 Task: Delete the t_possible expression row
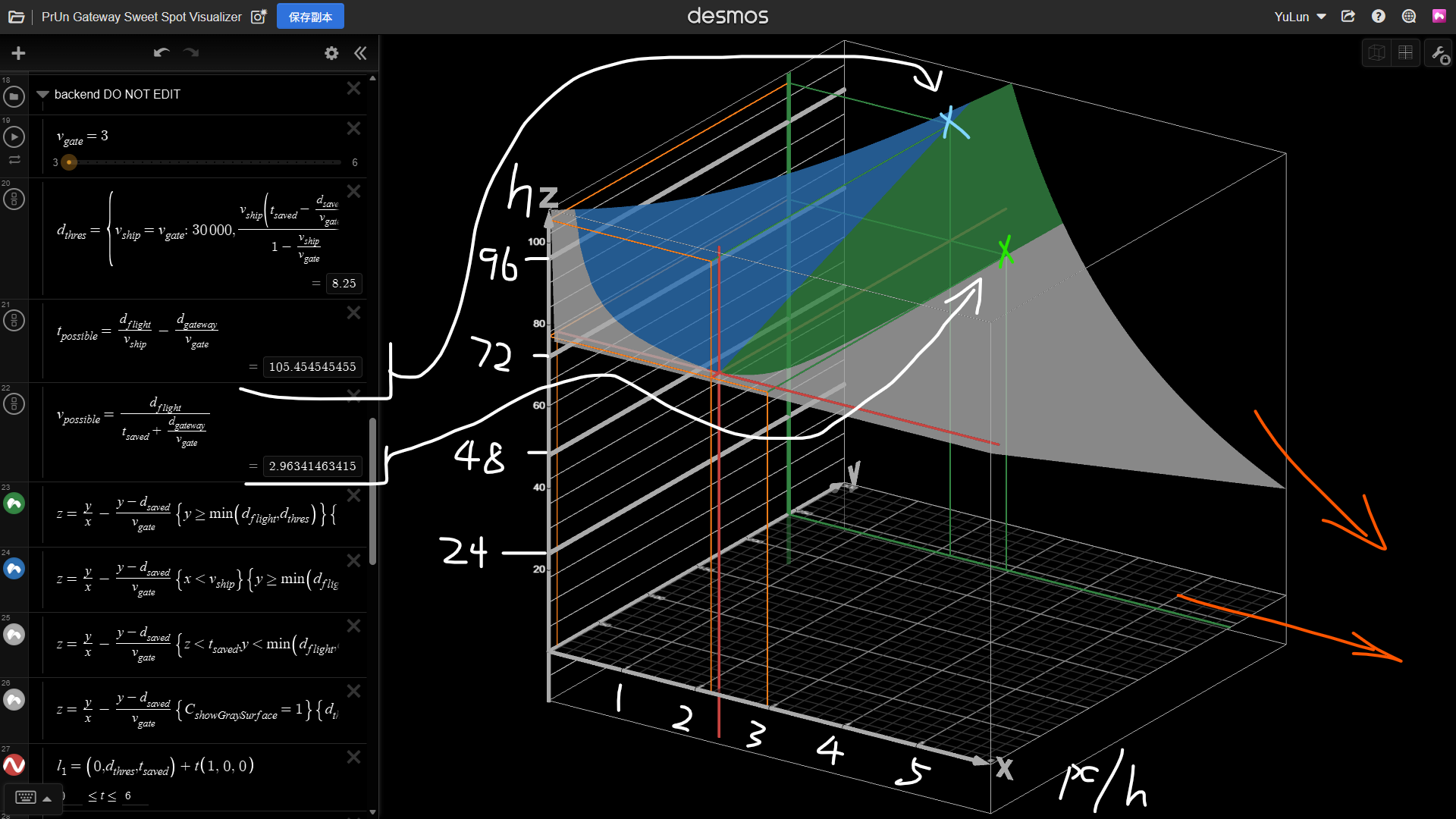click(x=353, y=313)
